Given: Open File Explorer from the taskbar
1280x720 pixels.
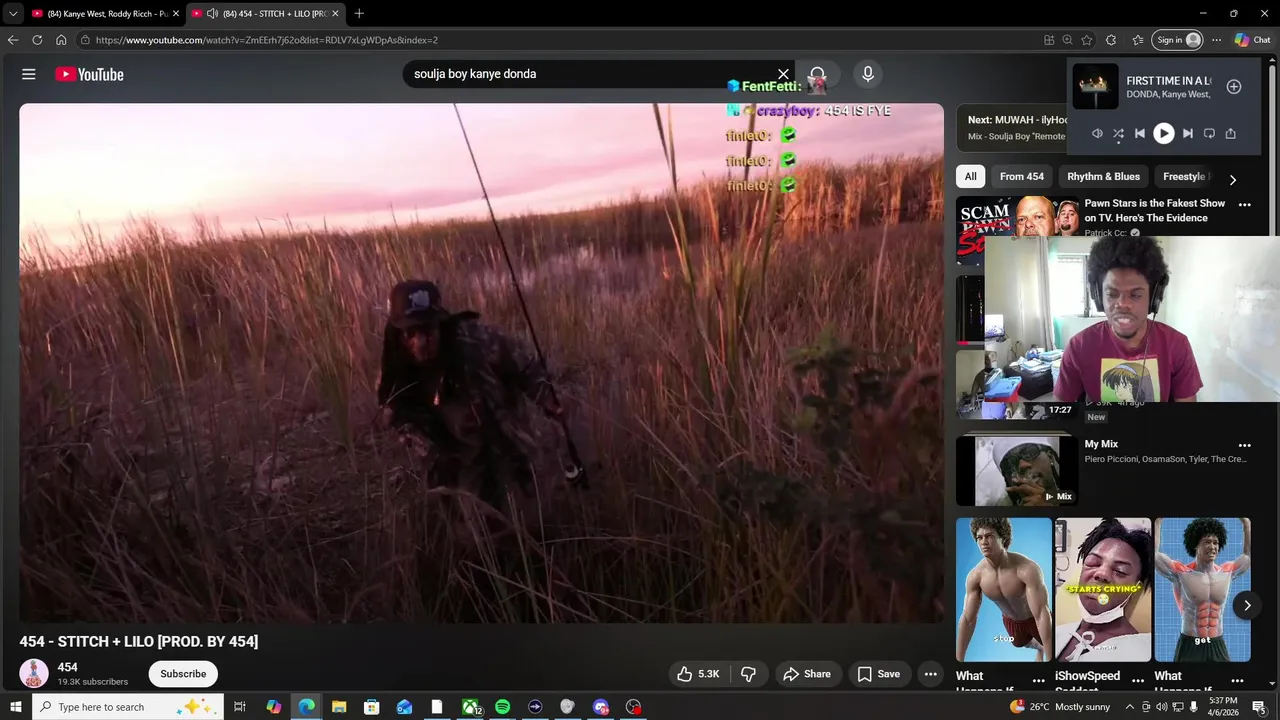Looking at the screenshot, I should tap(339, 707).
